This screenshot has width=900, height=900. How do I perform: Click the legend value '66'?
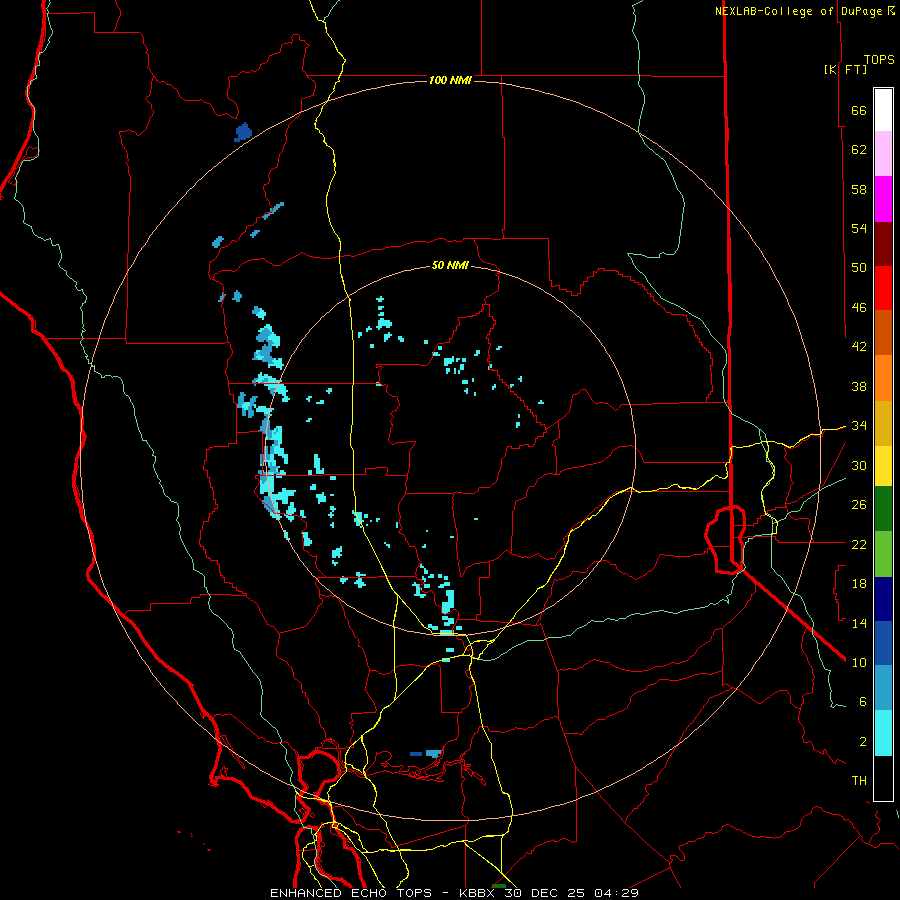point(859,110)
